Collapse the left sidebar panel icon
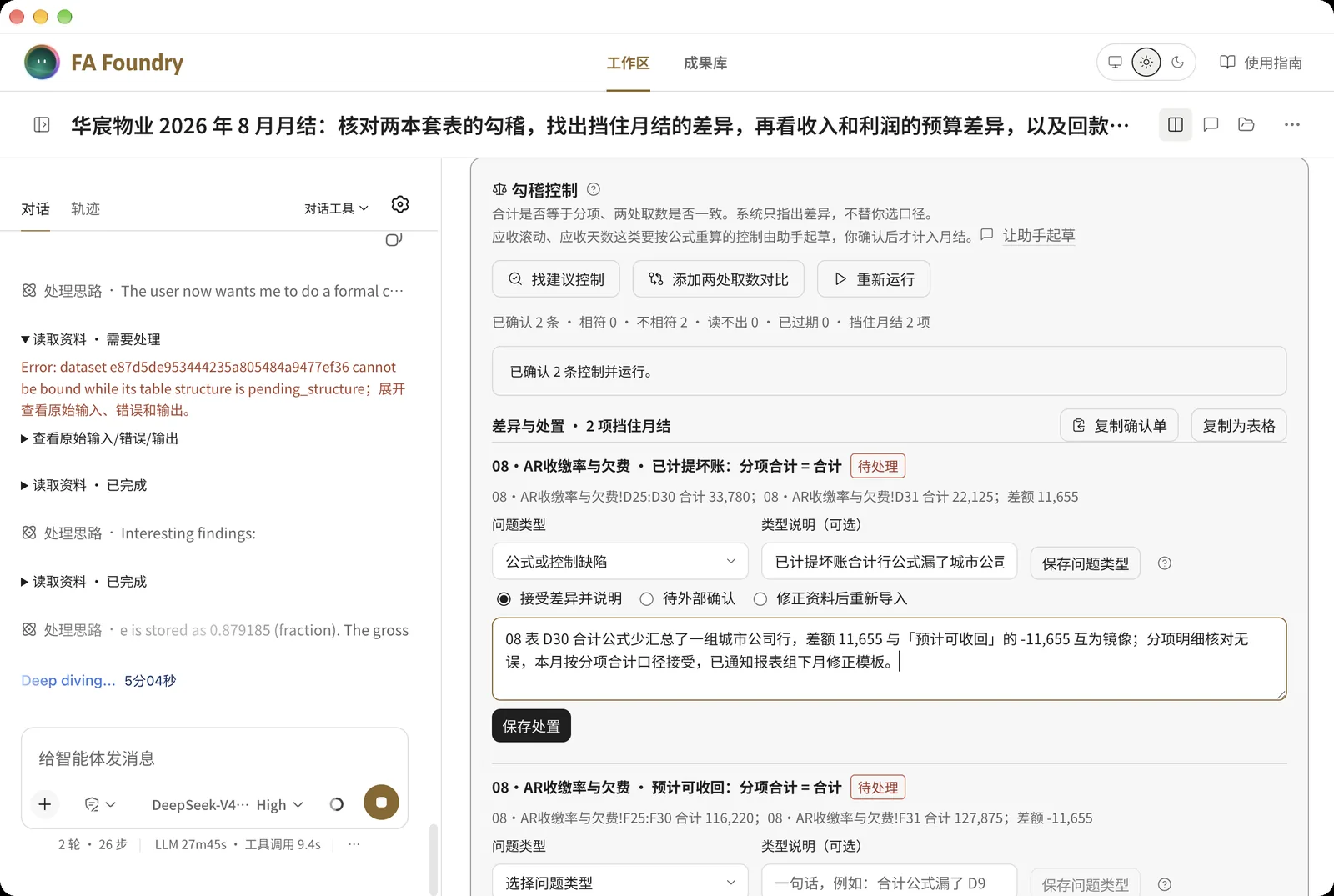The image size is (1334, 896). click(42, 125)
